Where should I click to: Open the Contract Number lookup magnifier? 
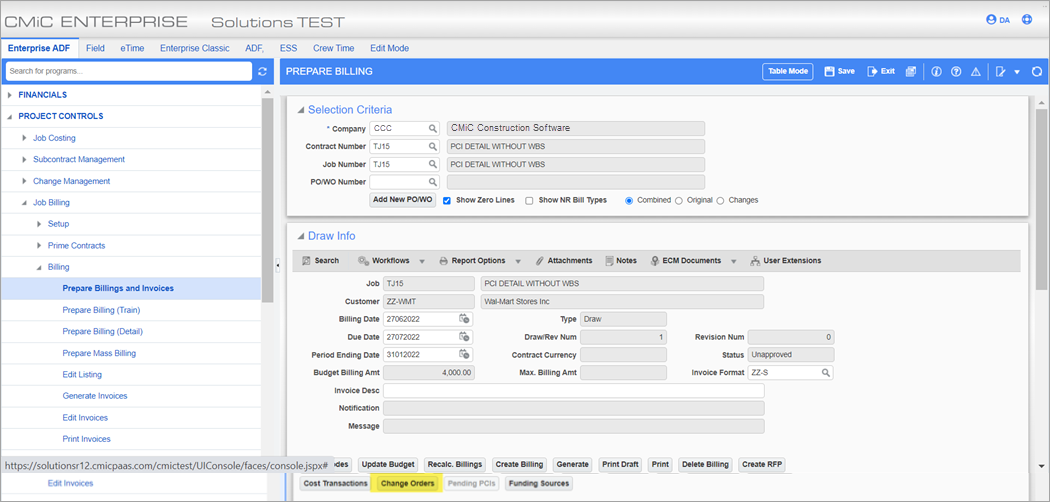tap(433, 146)
